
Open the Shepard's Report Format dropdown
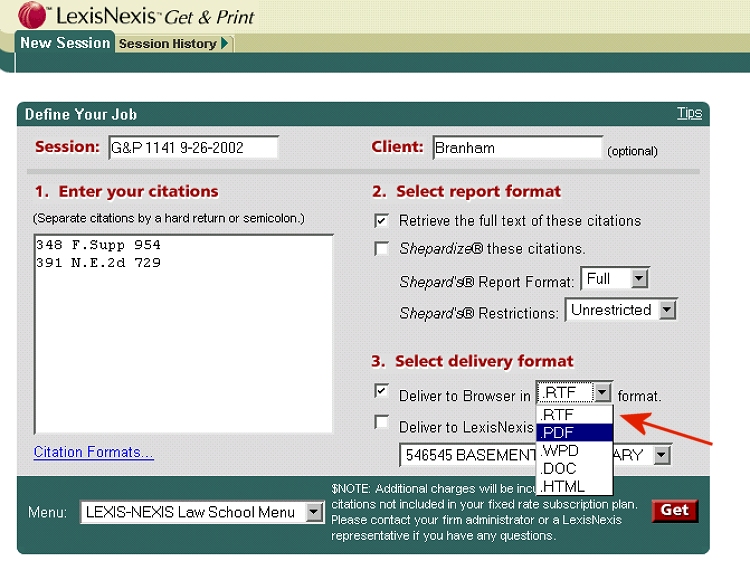click(x=615, y=279)
